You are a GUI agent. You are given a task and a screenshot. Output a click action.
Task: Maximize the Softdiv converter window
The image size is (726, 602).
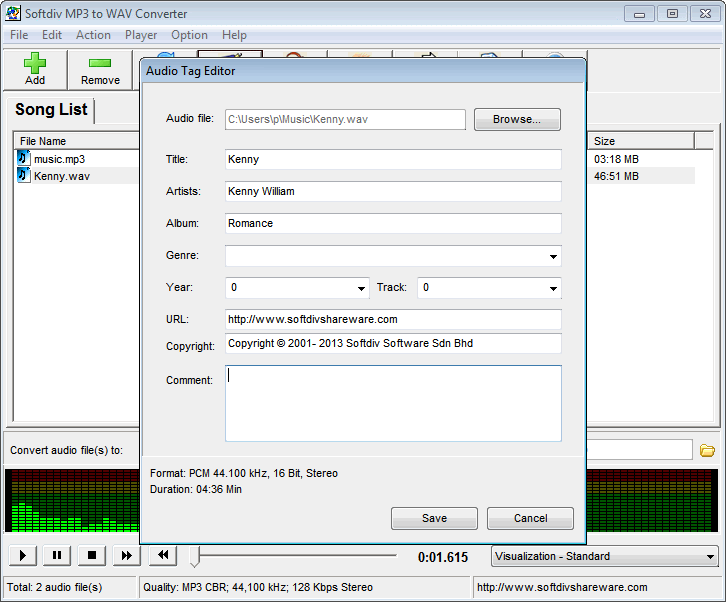pos(672,14)
